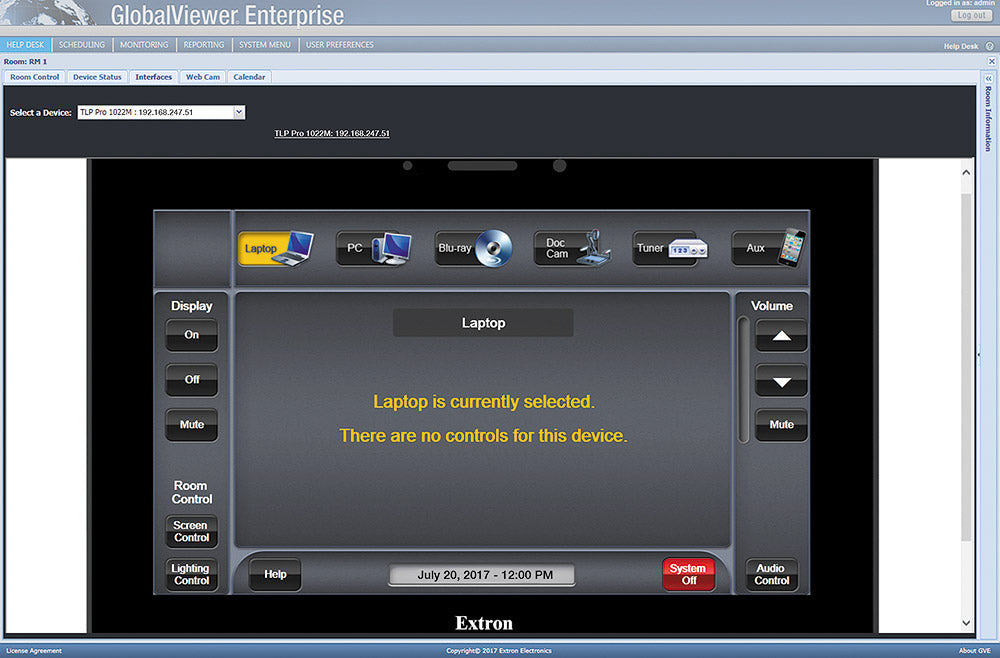This screenshot has height=658, width=1000.
Task: Turn the Display Off
Action: coord(191,380)
